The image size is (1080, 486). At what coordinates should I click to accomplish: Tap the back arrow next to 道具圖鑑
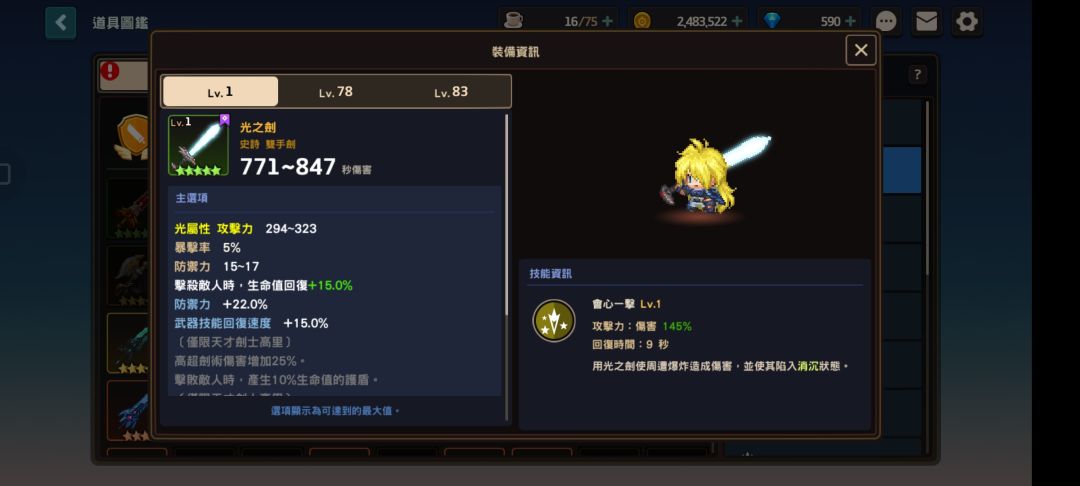[61, 23]
